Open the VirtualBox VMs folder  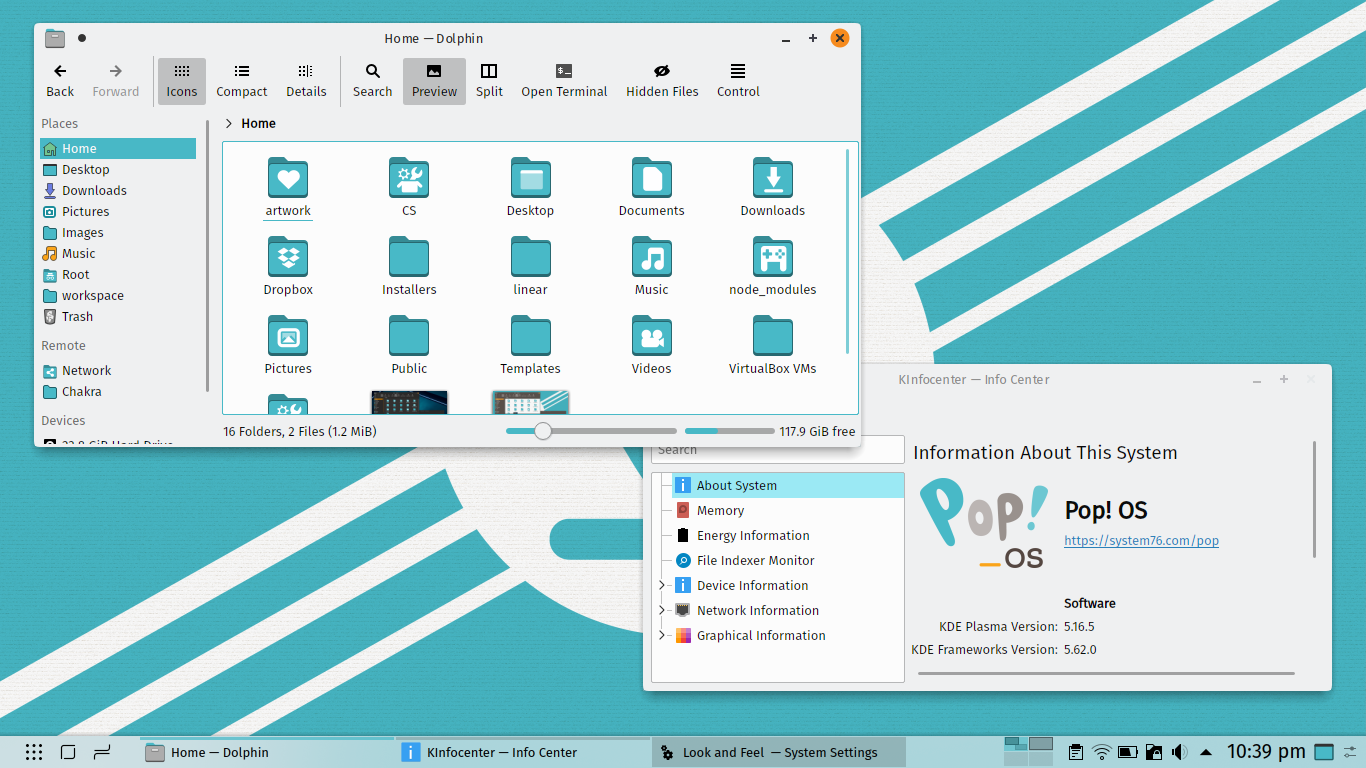click(772, 346)
